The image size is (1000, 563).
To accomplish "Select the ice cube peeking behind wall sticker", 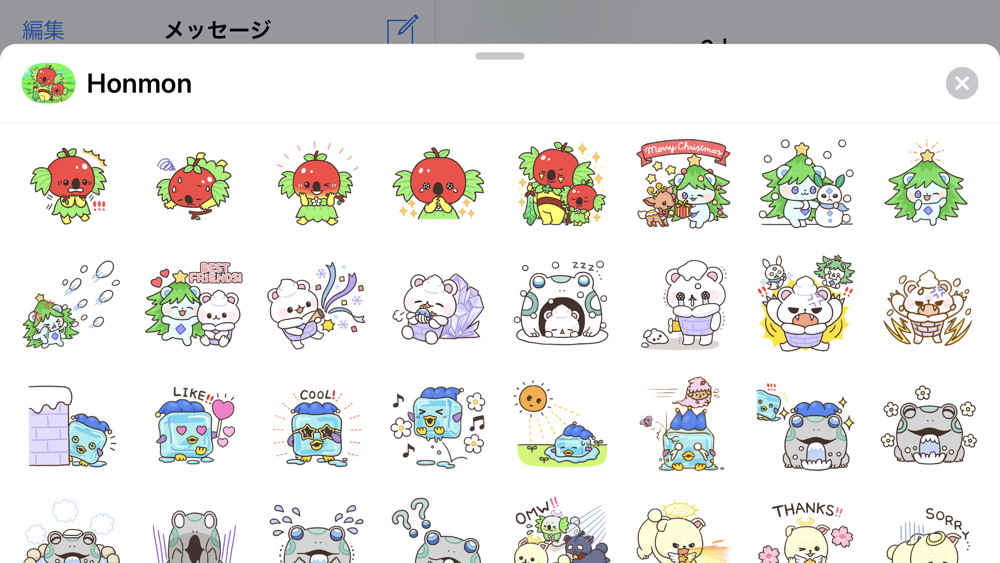I will 70,426.
